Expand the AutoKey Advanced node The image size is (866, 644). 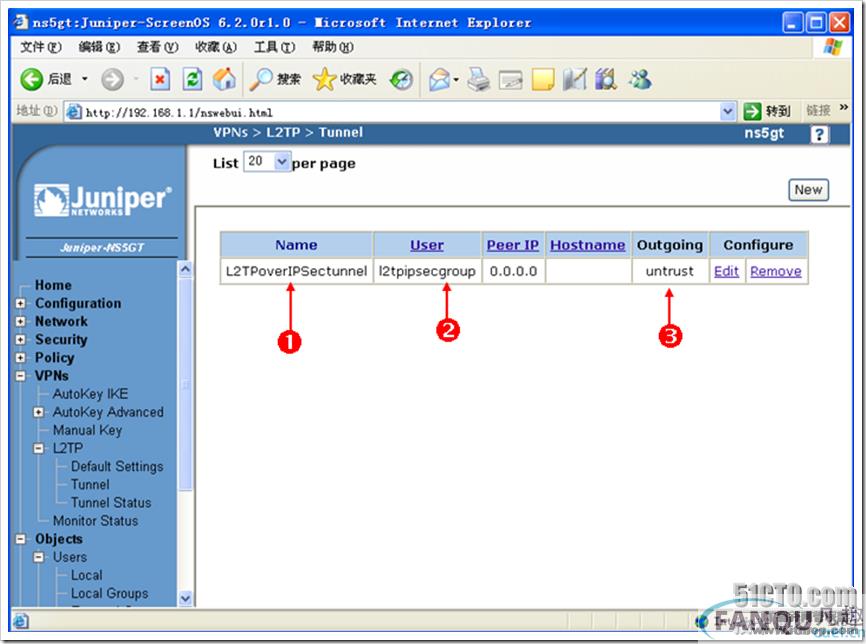tap(39, 412)
